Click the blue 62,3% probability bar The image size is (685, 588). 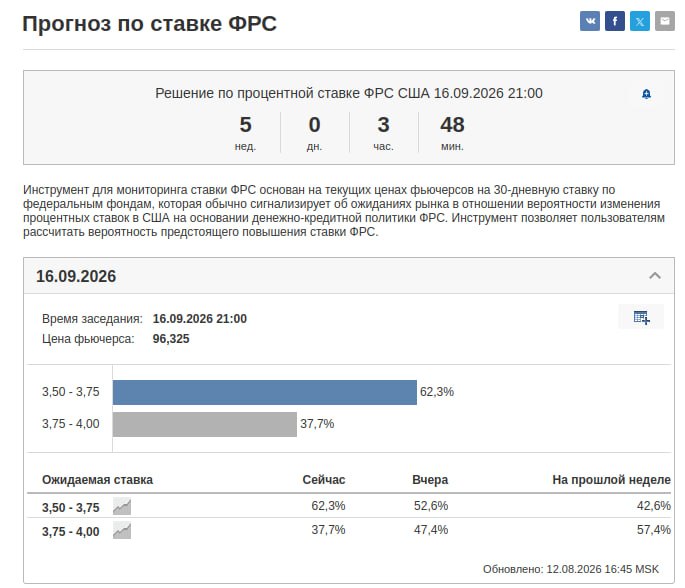point(265,392)
